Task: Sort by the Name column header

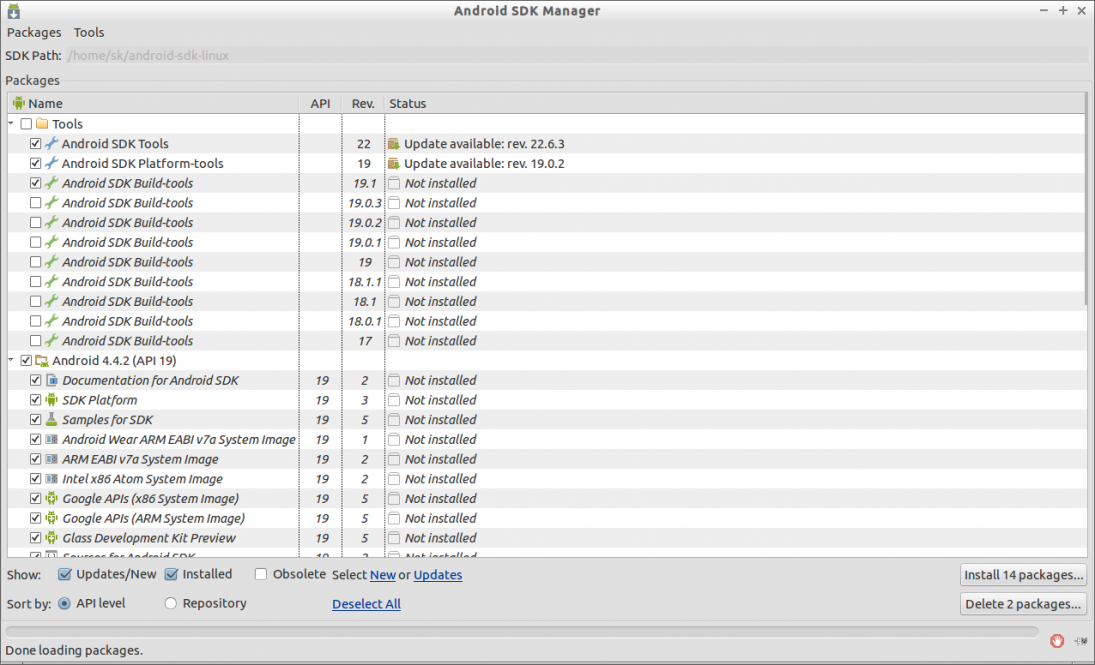Action: click(x=153, y=103)
